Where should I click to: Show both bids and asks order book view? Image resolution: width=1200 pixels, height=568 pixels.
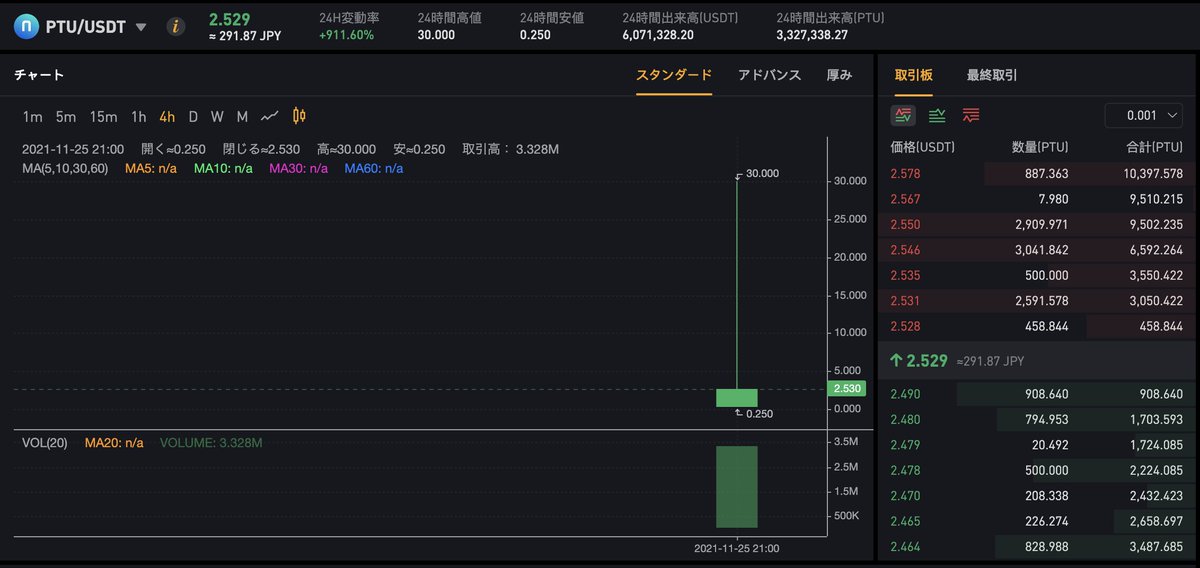click(904, 115)
